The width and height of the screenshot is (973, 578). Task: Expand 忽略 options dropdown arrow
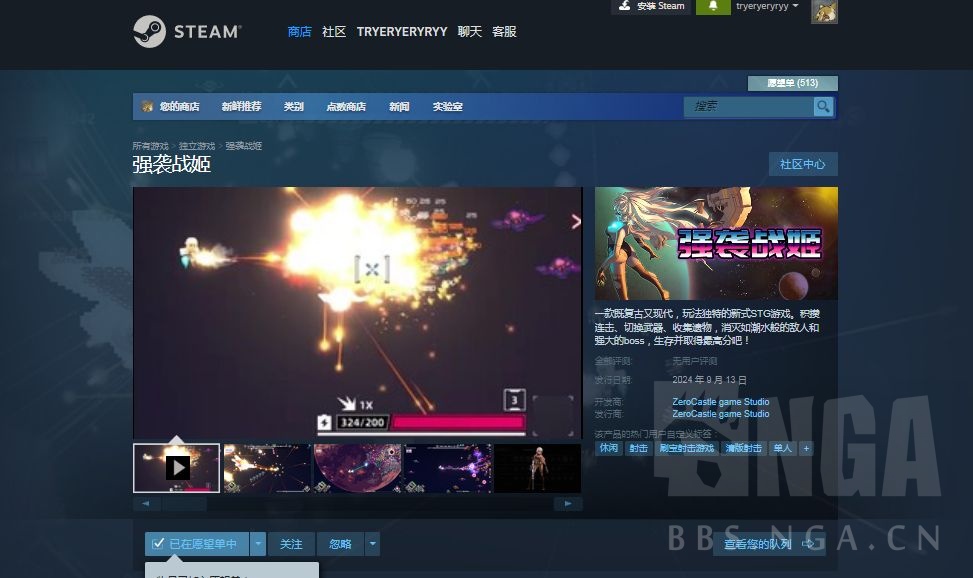pyautogui.click(x=372, y=544)
